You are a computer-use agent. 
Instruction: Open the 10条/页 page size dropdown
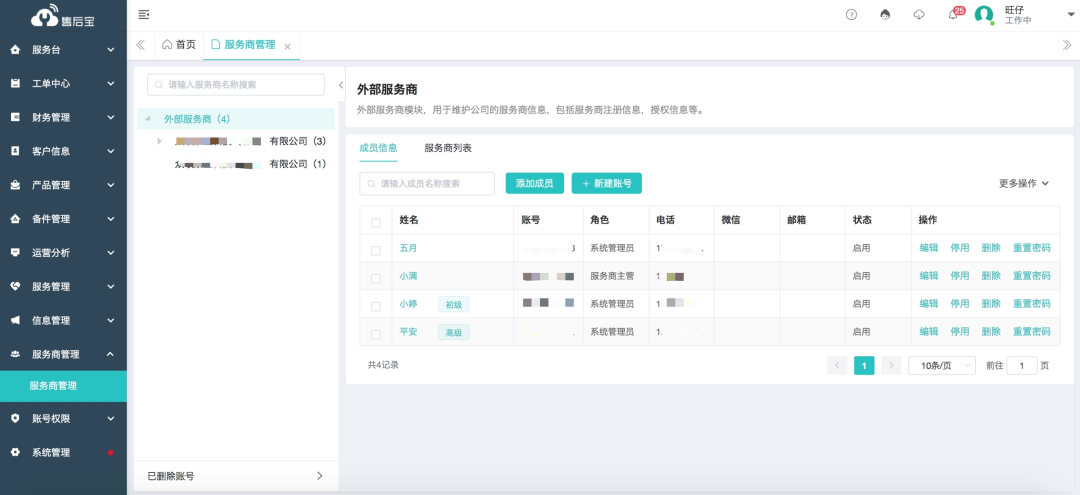(941, 366)
